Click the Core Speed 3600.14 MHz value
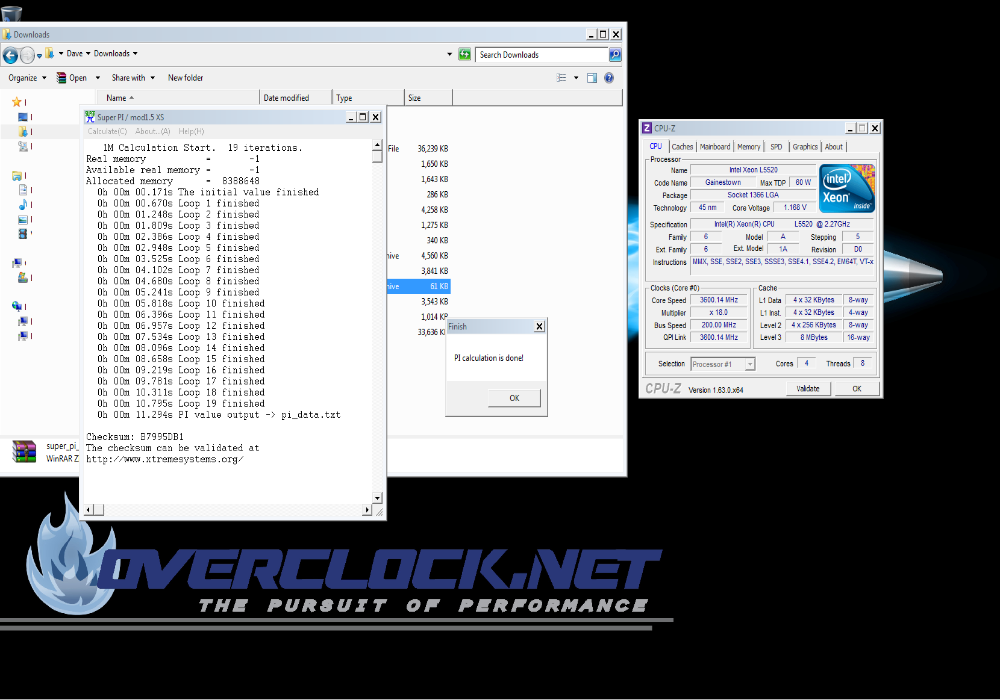The height and width of the screenshot is (700, 1000). click(x=719, y=300)
